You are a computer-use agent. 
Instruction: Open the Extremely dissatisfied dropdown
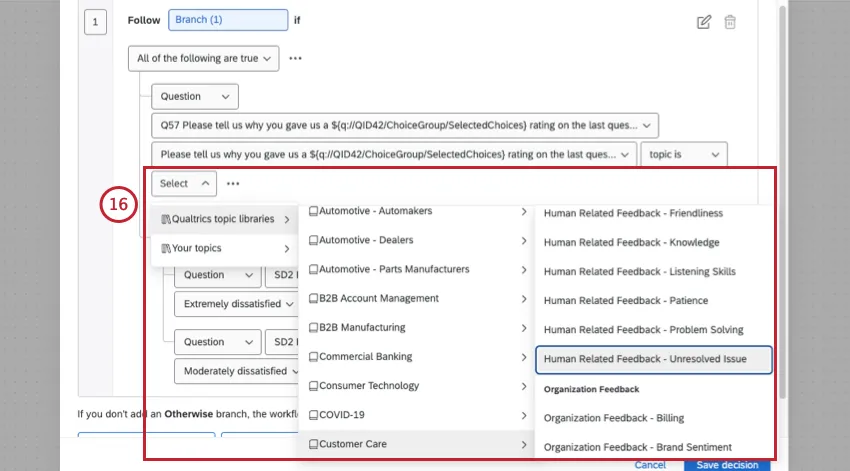(x=236, y=304)
